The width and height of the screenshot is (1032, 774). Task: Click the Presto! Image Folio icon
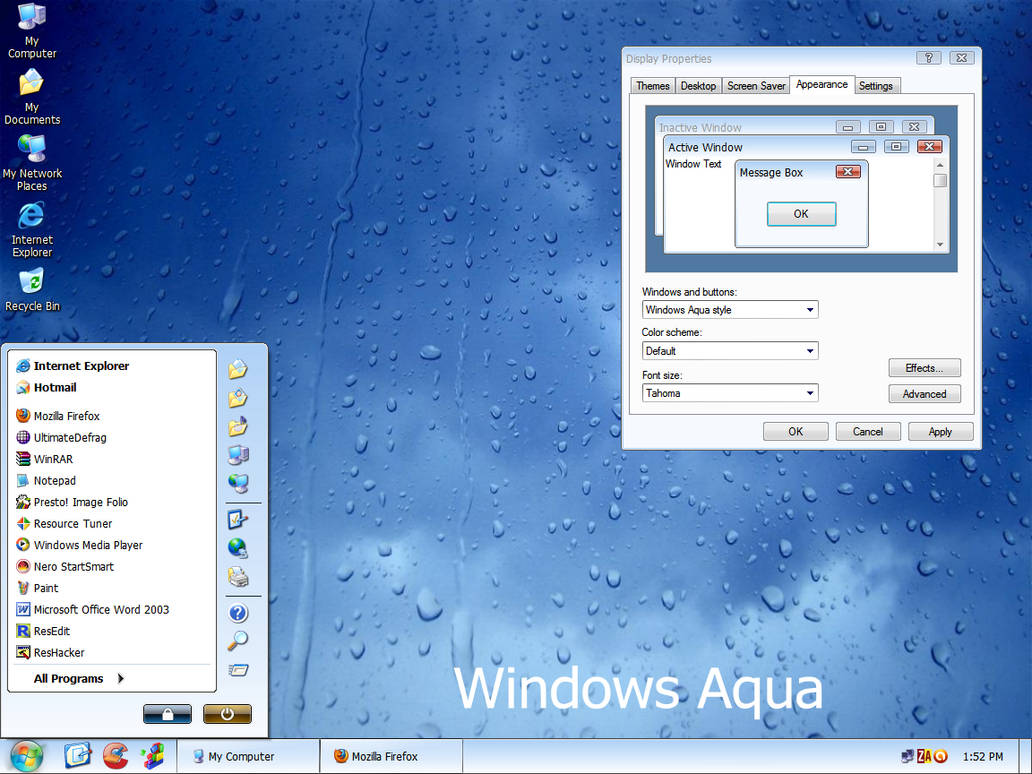pos(23,502)
